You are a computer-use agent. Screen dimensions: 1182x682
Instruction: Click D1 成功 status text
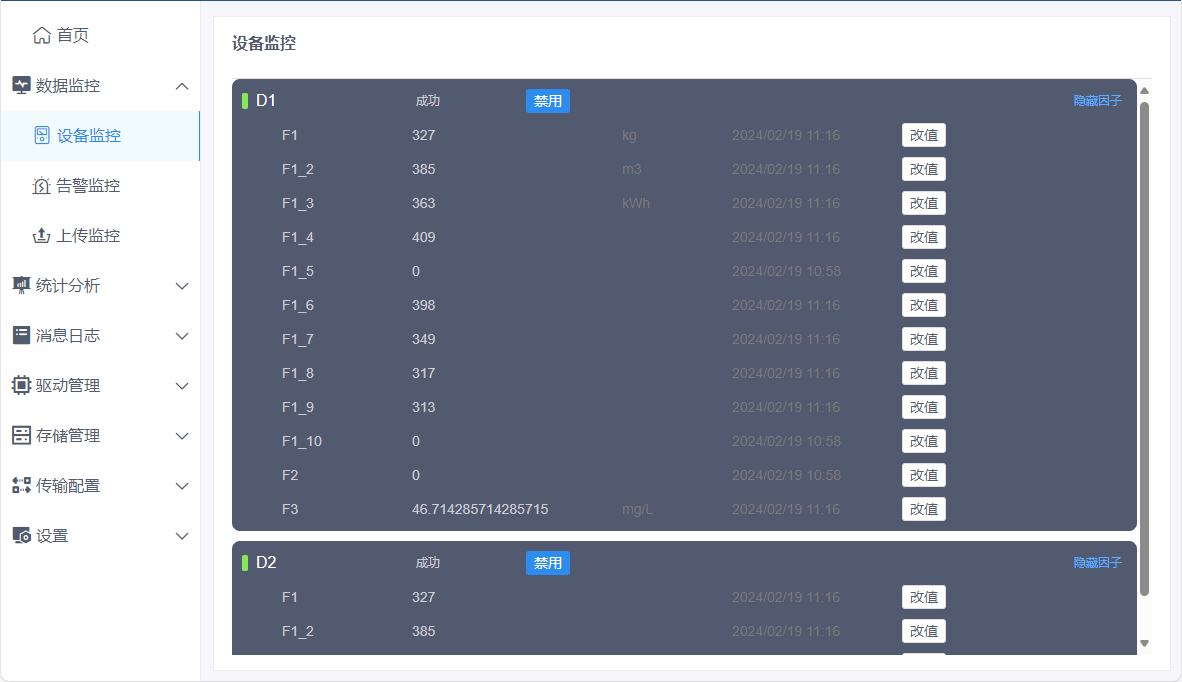coord(427,101)
